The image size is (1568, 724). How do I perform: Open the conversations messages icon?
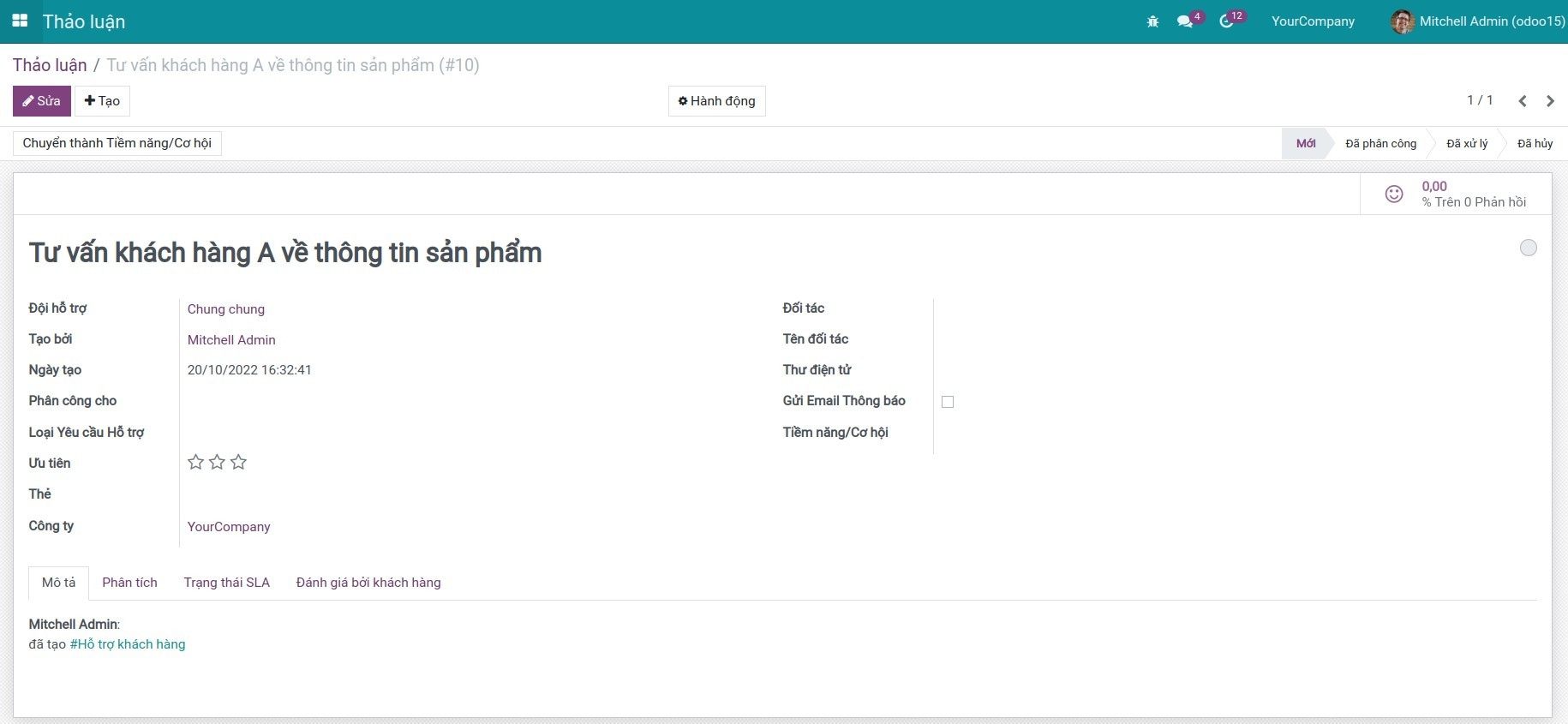coord(1185,21)
